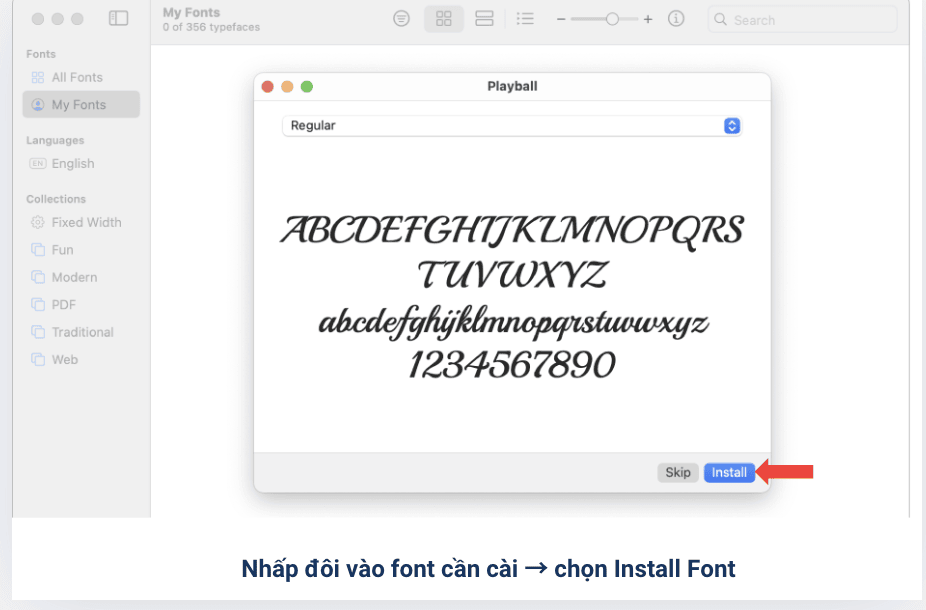Toggle the sidebar visibility icon

click(118, 19)
